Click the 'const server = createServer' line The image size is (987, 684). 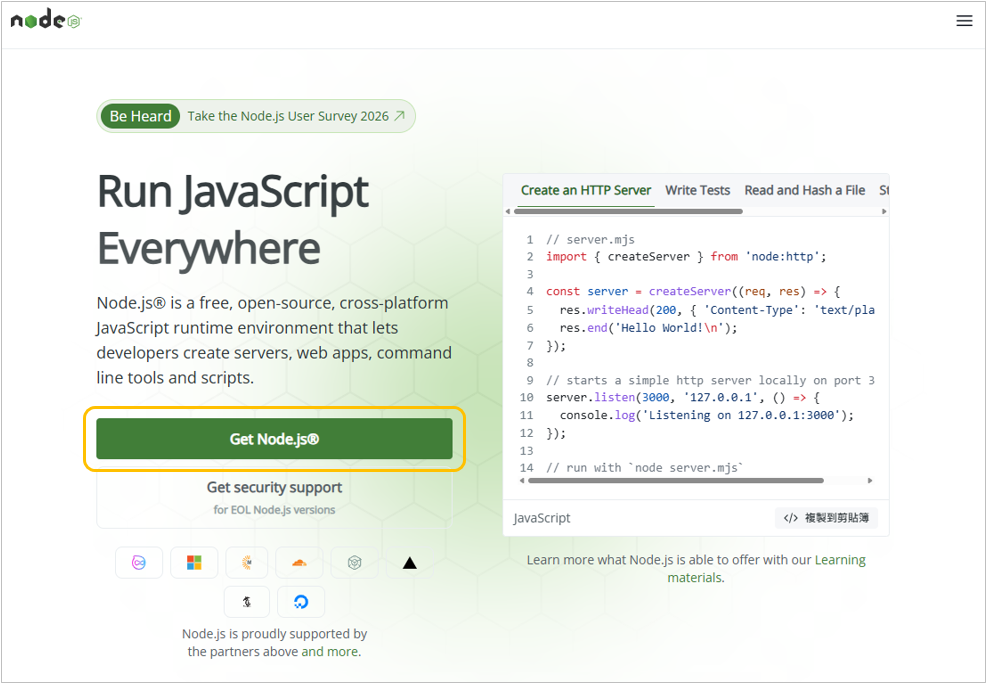(693, 291)
